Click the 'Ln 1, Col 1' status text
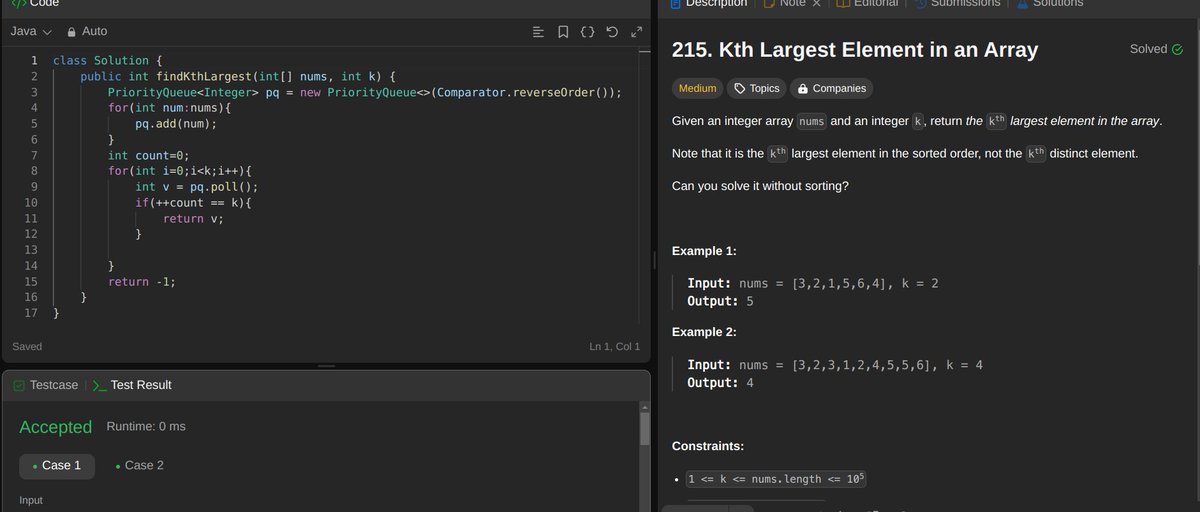 tap(615, 347)
